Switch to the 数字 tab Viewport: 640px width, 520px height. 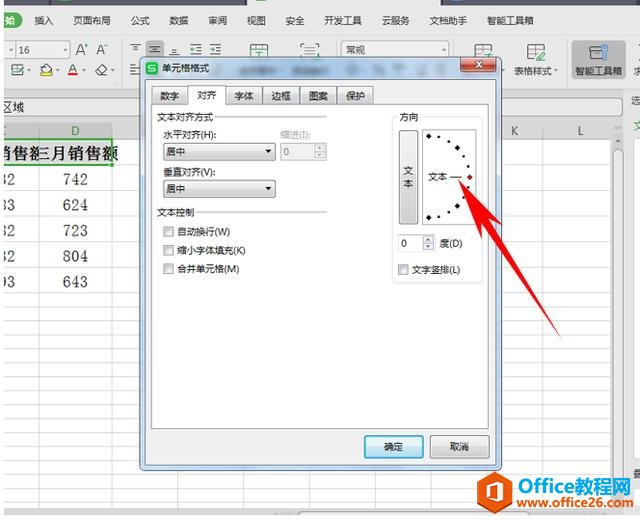coord(169,96)
